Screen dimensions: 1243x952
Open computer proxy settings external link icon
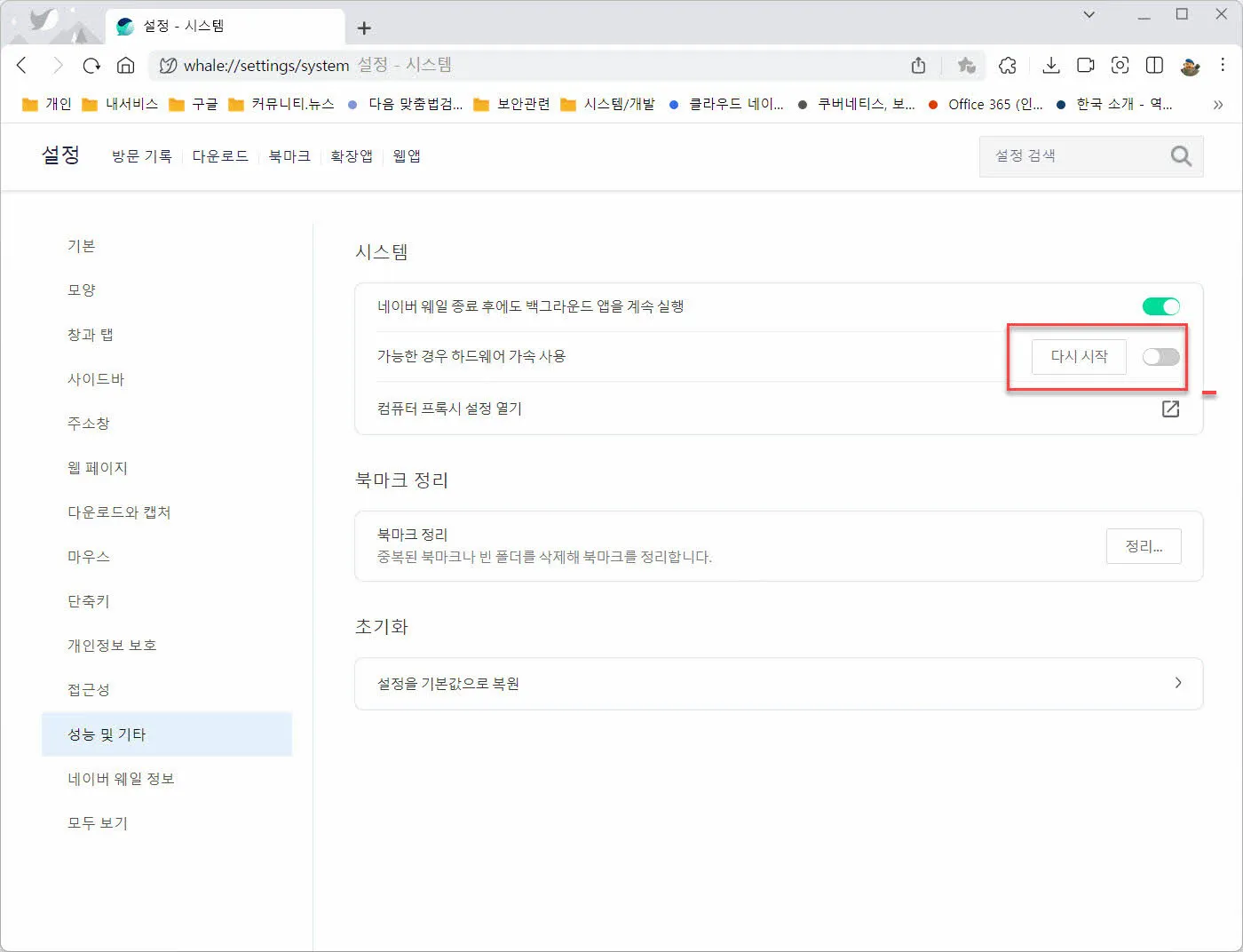tap(1170, 409)
